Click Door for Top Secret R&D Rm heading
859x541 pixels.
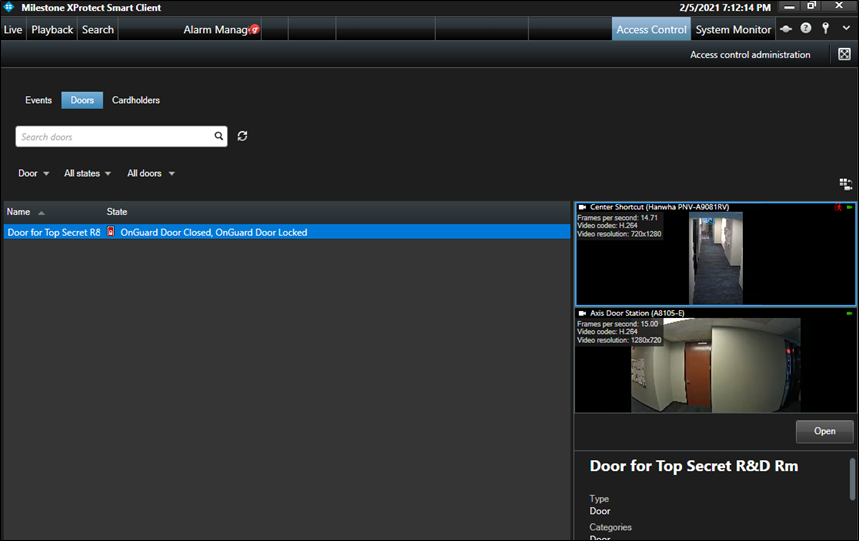[x=694, y=466]
